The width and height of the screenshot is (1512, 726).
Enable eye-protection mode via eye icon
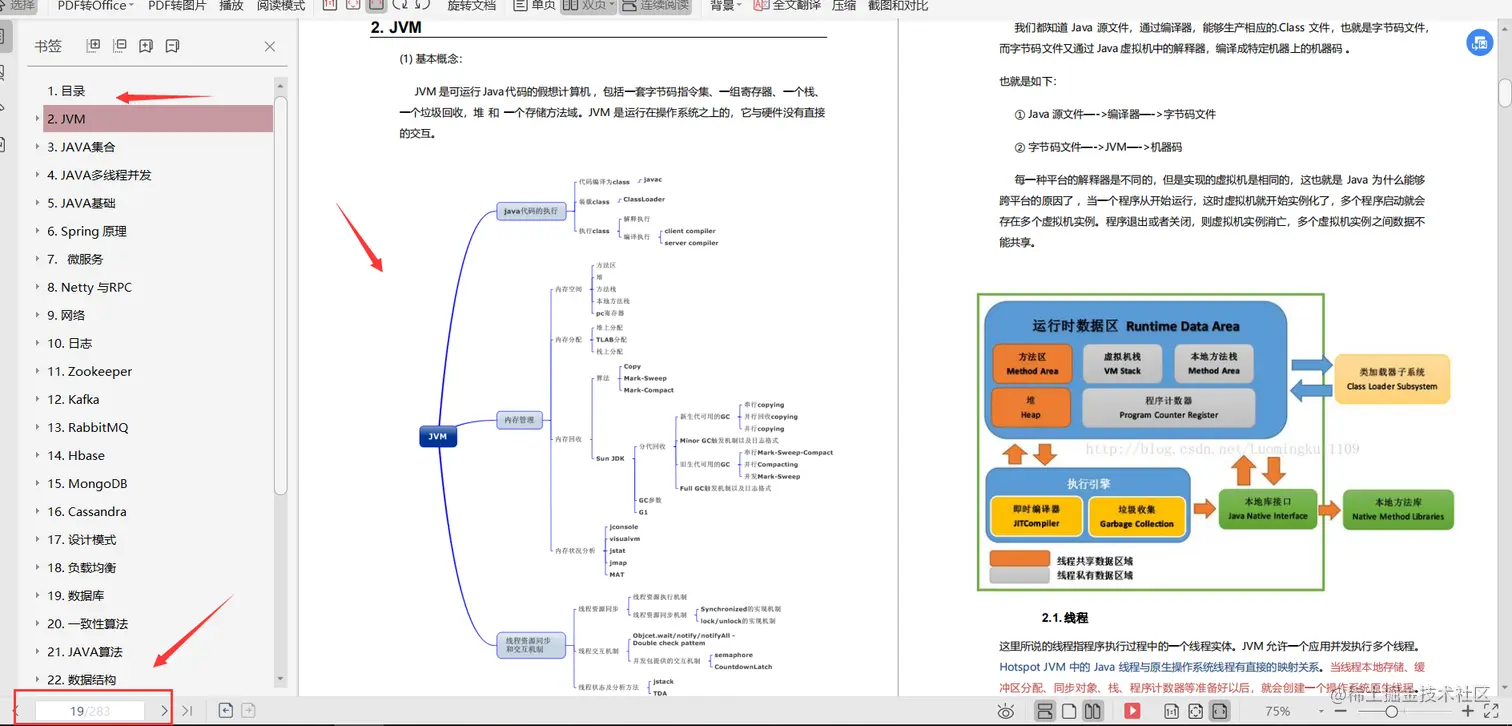pyautogui.click(x=1006, y=711)
